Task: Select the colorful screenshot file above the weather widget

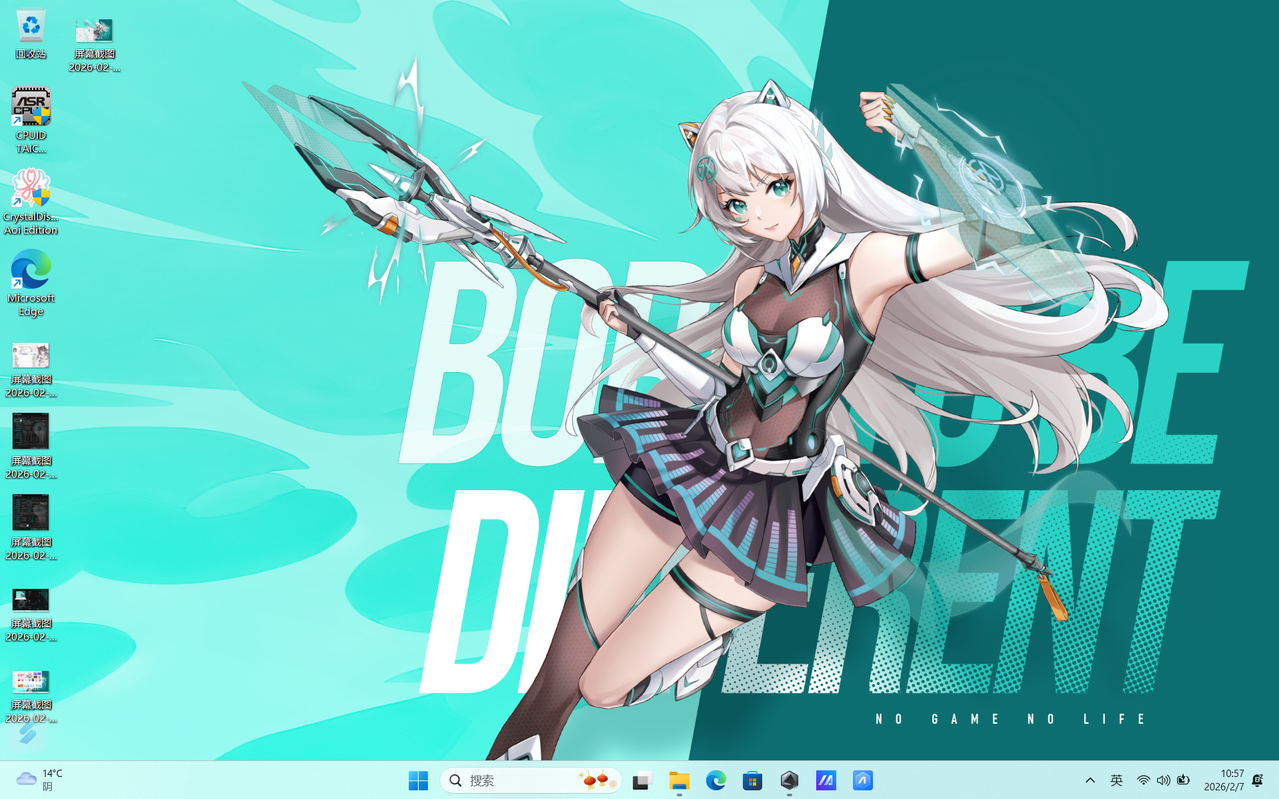Action: point(31,696)
